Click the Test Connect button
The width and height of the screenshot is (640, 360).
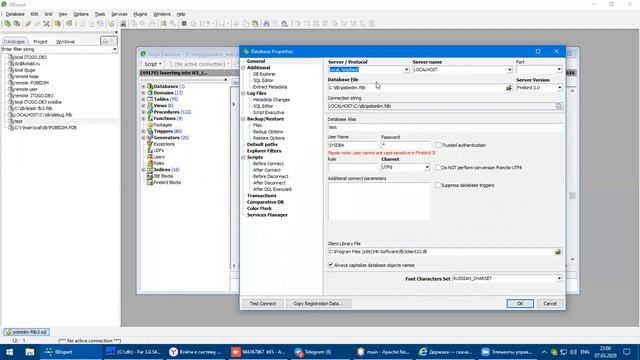(263, 304)
